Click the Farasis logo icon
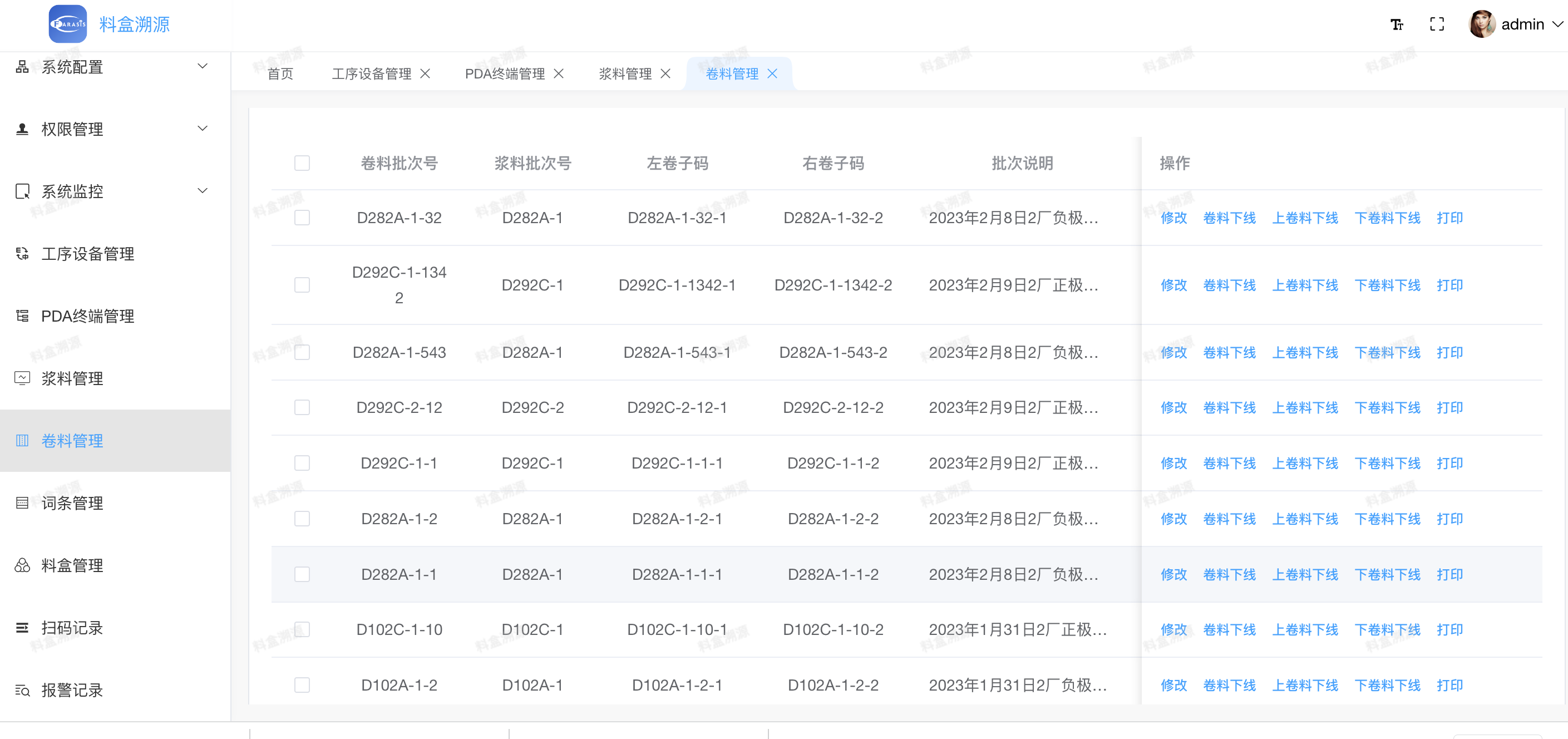This screenshot has width=1568, height=739. [67, 24]
